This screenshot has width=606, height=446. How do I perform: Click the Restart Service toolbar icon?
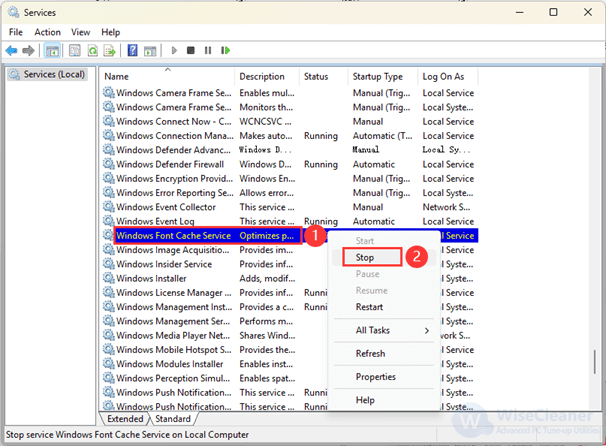[x=225, y=51]
